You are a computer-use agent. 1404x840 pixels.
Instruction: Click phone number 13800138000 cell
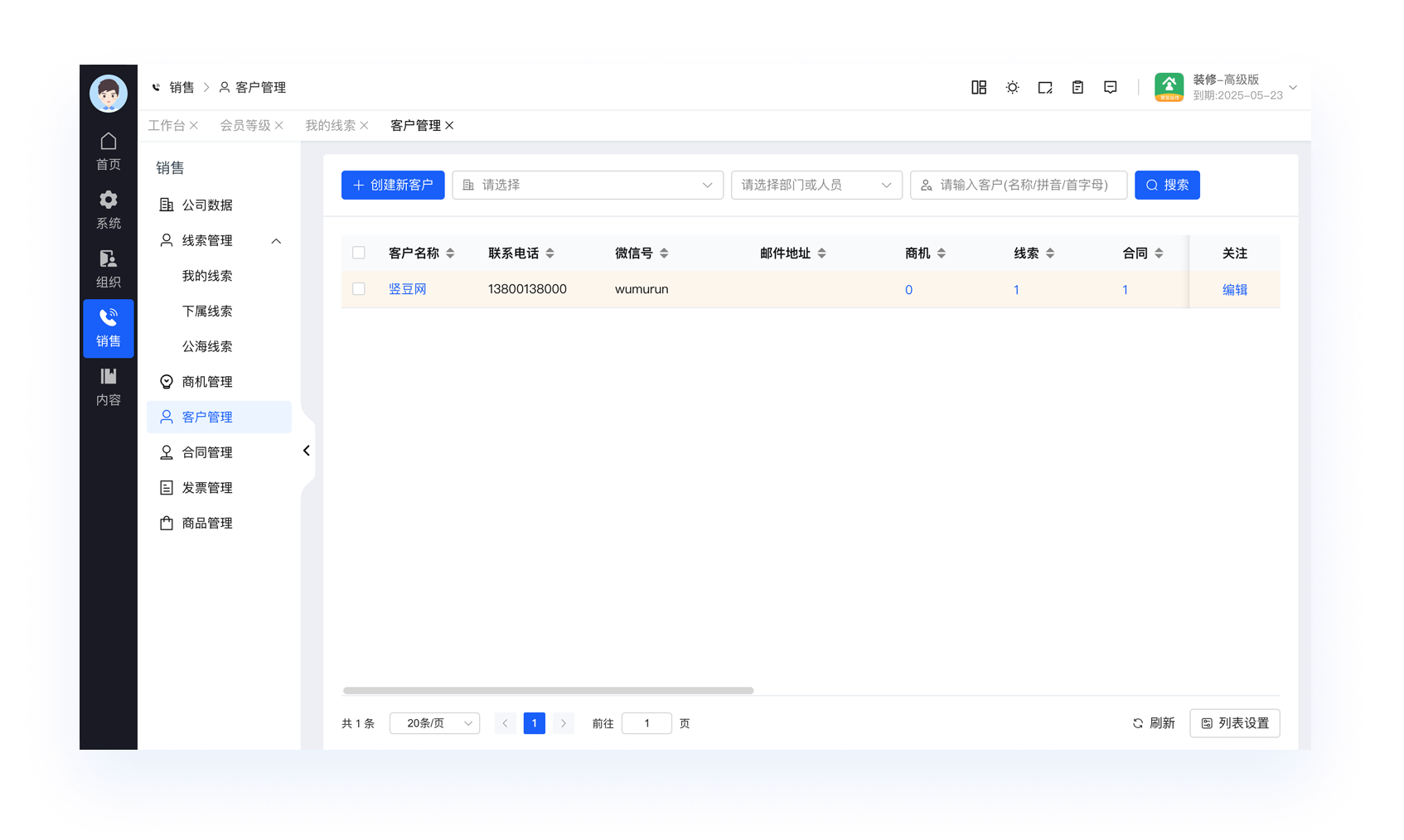pyautogui.click(x=527, y=289)
